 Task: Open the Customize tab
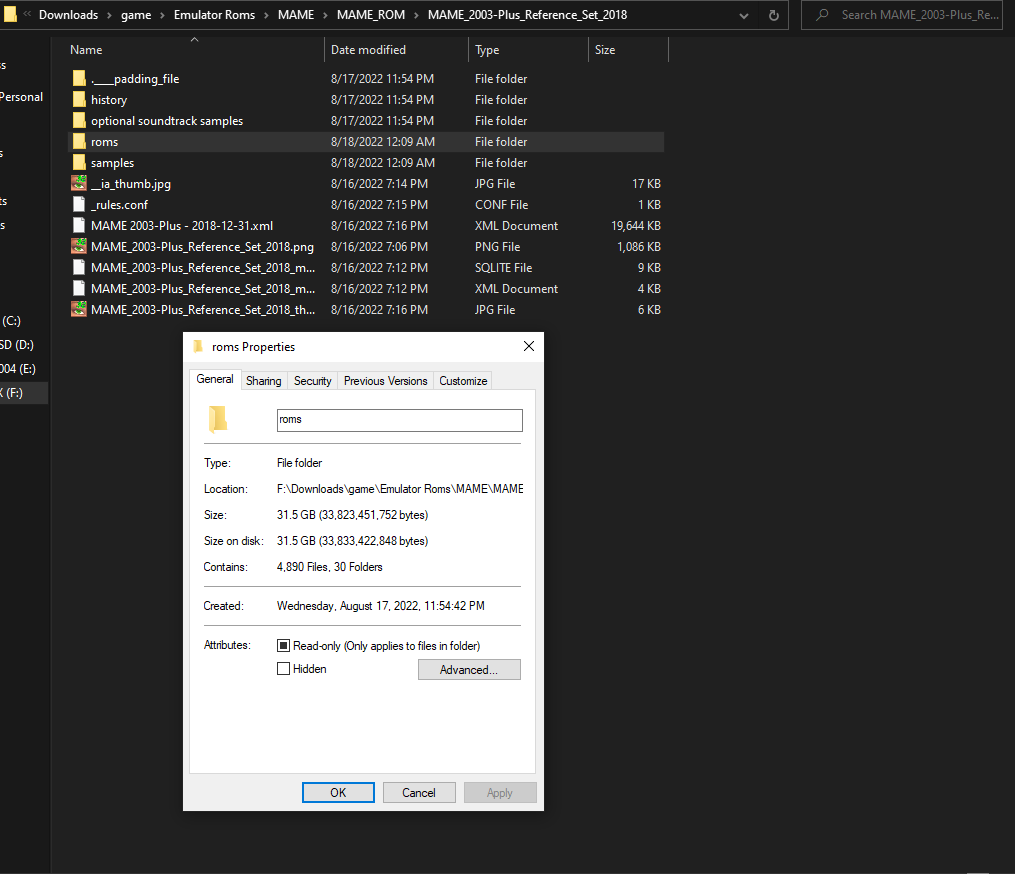coord(463,381)
